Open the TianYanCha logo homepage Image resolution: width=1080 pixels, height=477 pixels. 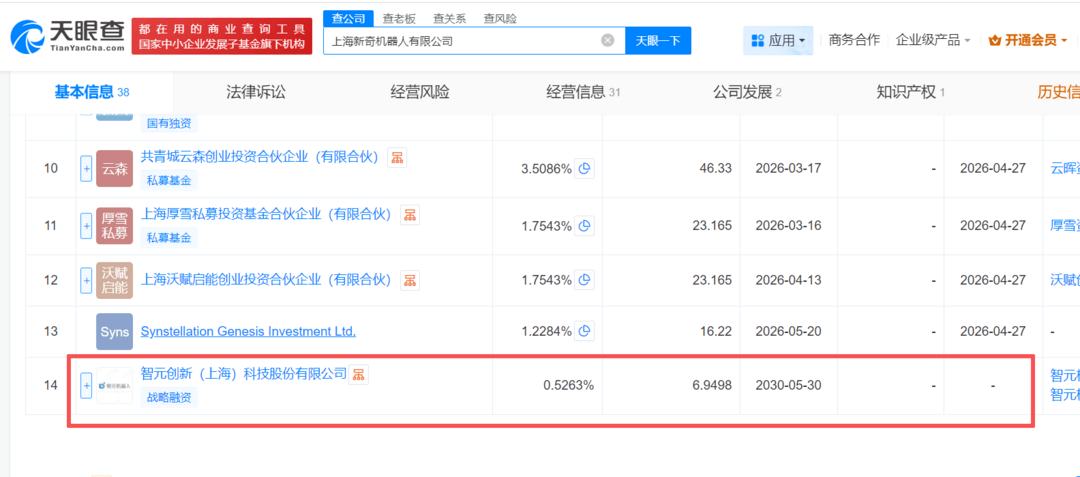pyautogui.click(x=68, y=36)
